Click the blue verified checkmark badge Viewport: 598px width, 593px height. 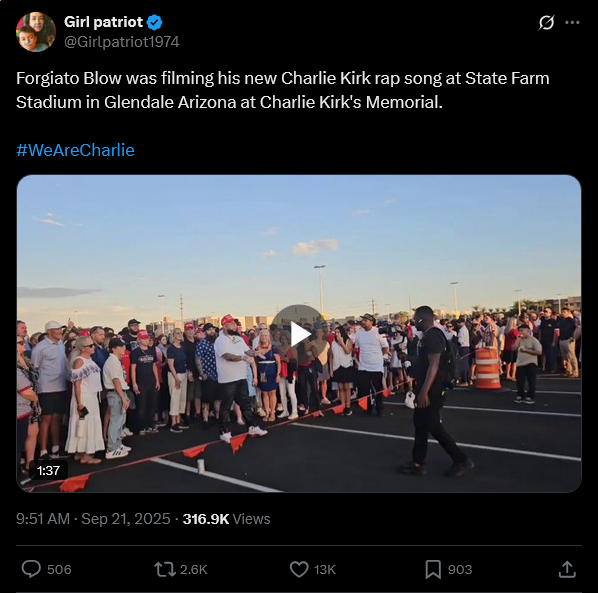(154, 22)
